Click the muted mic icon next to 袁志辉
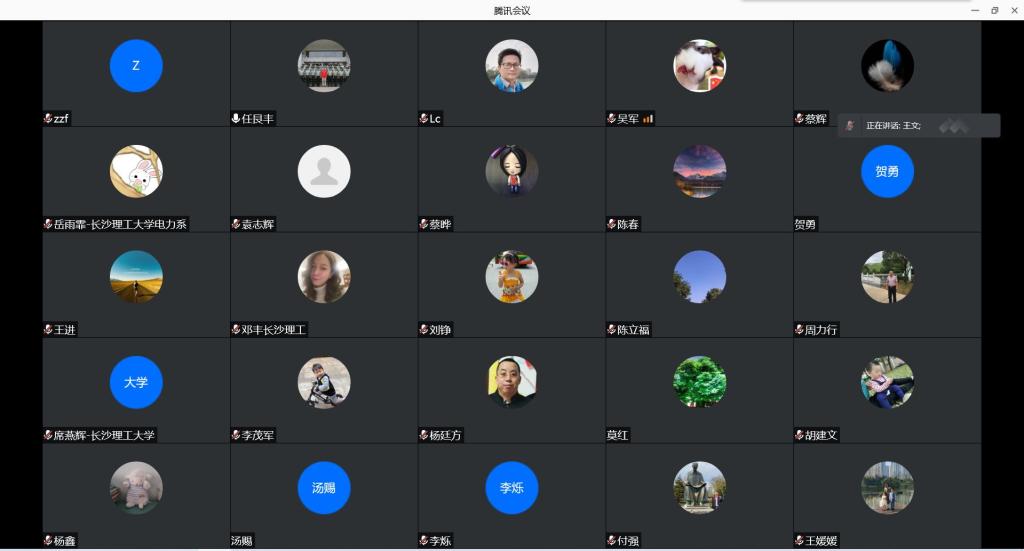Viewport: 1024px width, 551px height. [236, 225]
